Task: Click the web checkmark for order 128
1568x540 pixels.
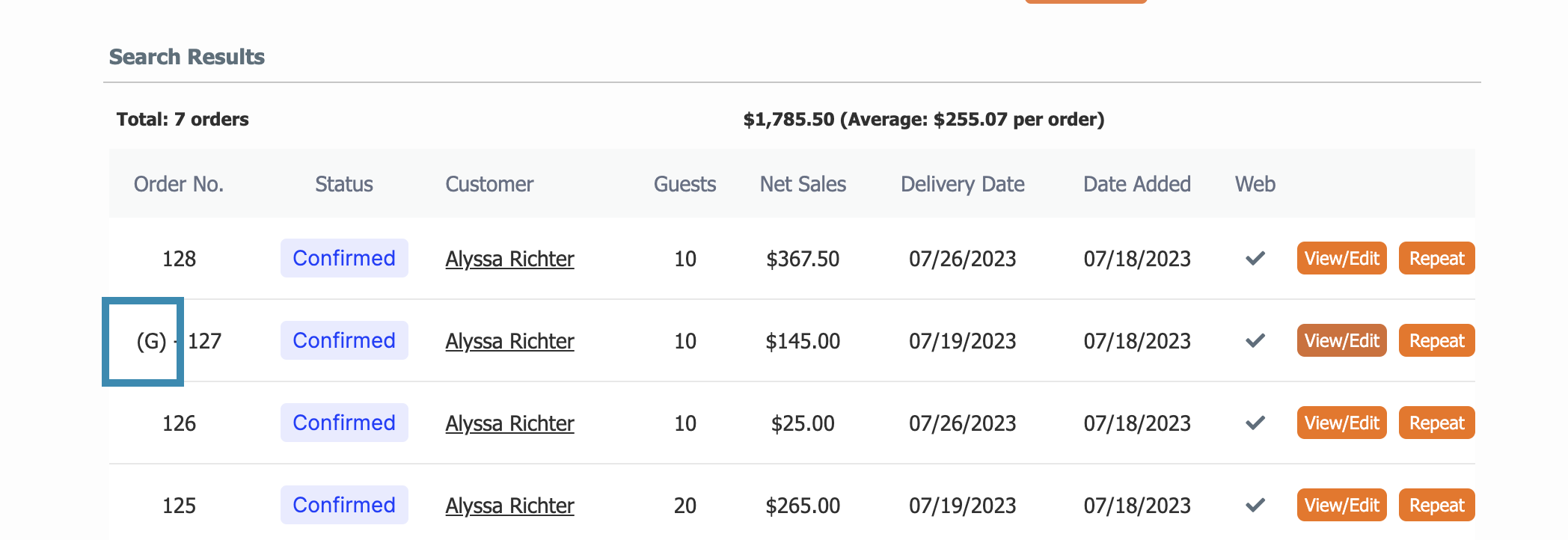Action: pyautogui.click(x=1255, y=259)
